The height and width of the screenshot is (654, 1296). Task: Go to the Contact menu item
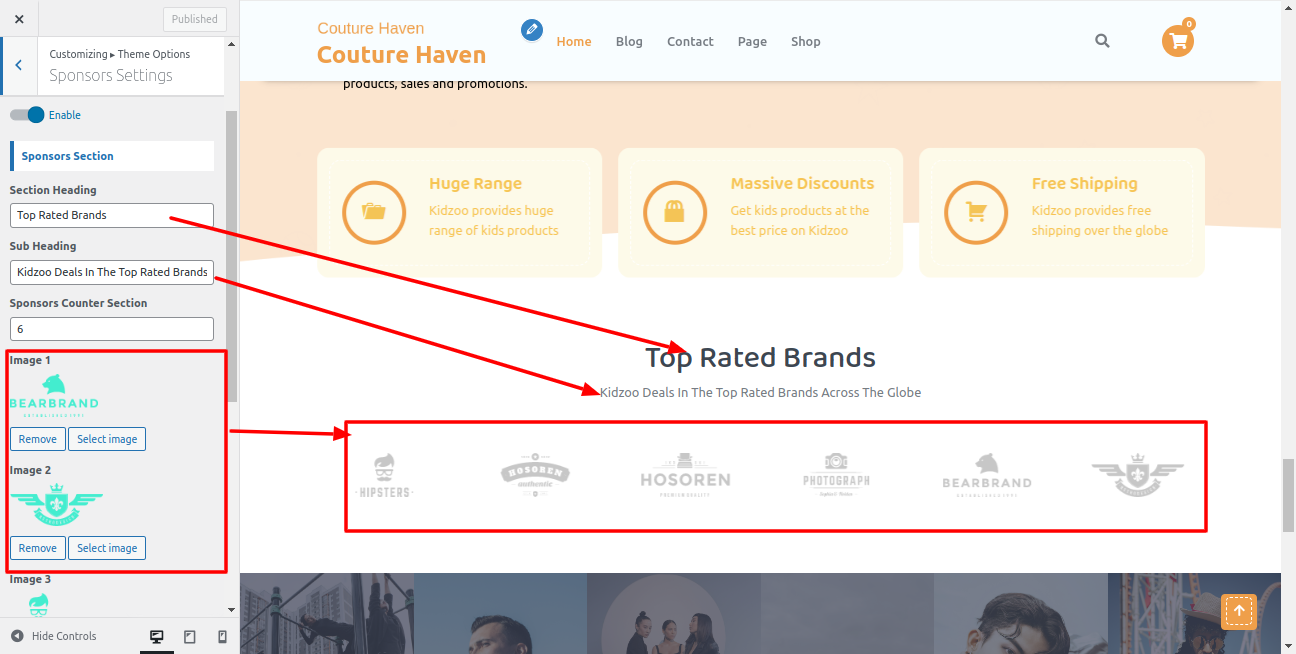690,42
